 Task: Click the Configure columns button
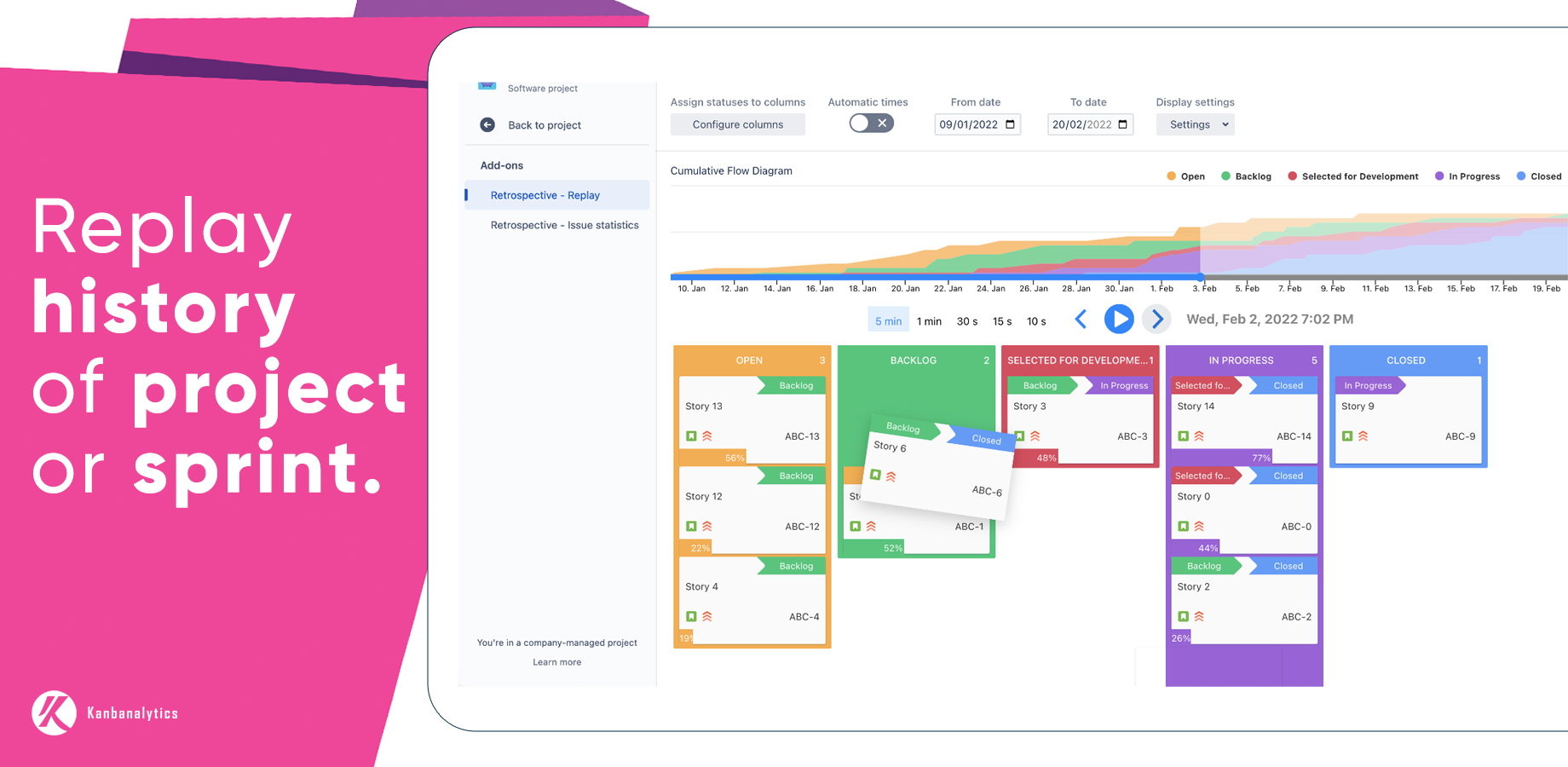point(737,124)
